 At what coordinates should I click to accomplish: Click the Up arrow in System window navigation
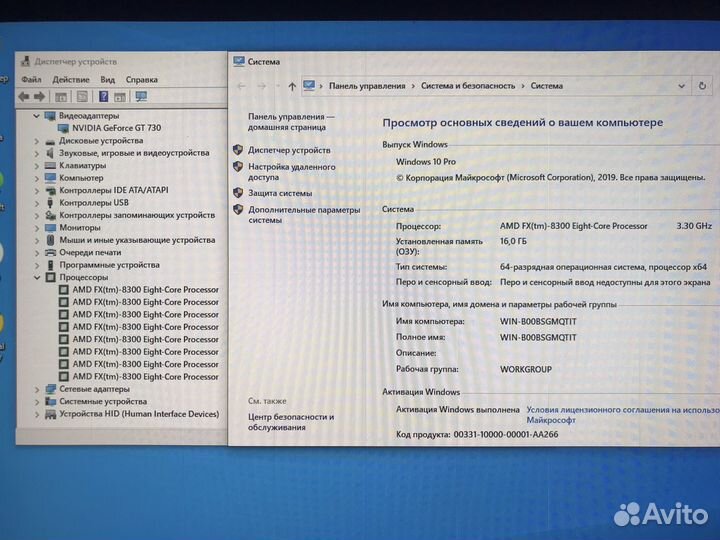click(292, 86)
